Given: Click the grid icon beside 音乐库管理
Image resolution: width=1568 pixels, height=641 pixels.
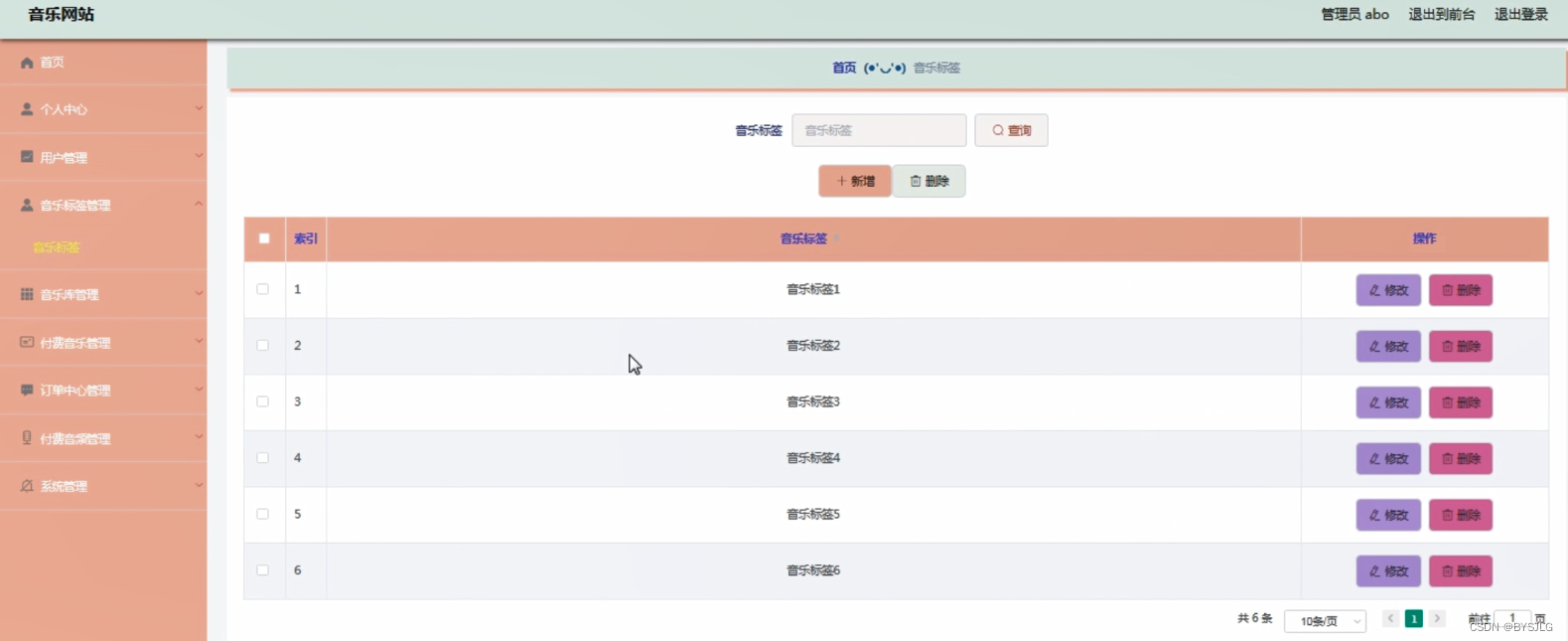Looking at the screenshot, I should tap(27, 294).
